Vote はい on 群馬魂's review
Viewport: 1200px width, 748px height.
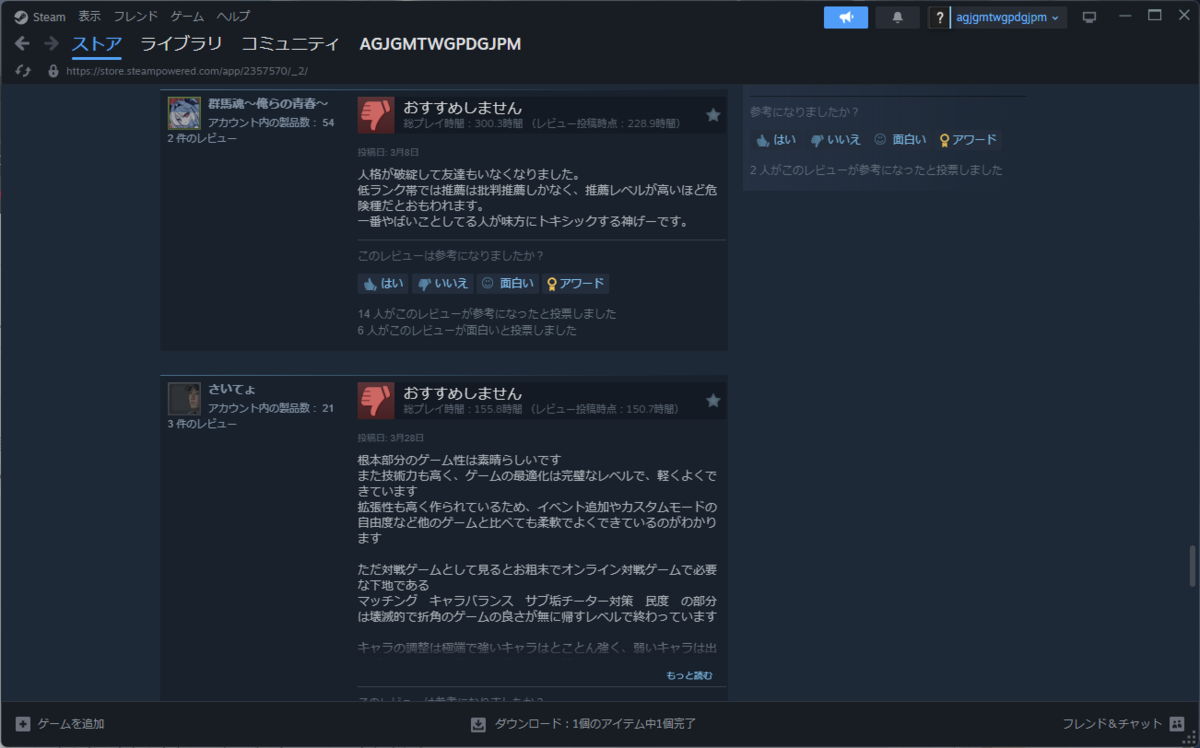point(383,283)
